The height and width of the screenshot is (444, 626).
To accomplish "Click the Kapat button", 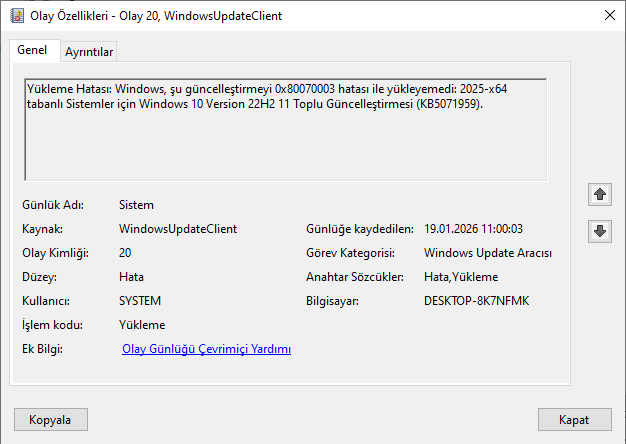I will (x=574, y=420).
